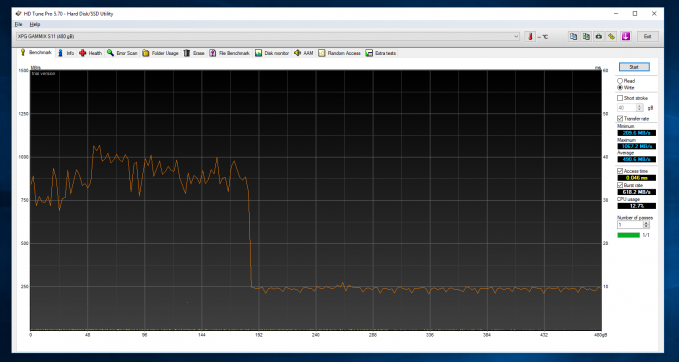Select the Write radio button
This screenshot has width=679, height=362.
620,87
